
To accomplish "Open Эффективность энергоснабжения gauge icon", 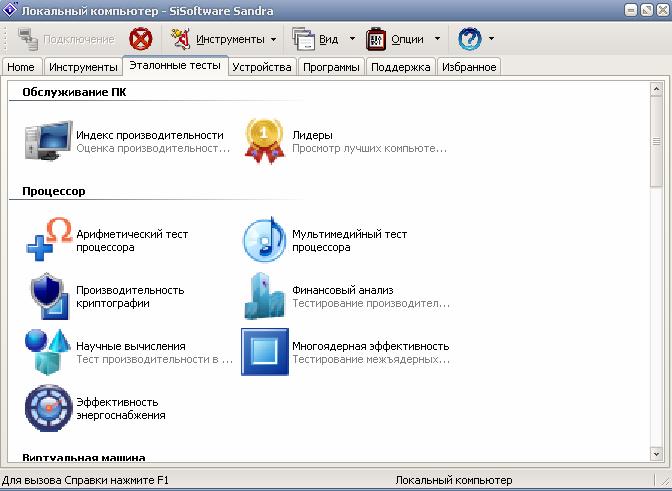I will pyautogui.click(x=48, y=408).
